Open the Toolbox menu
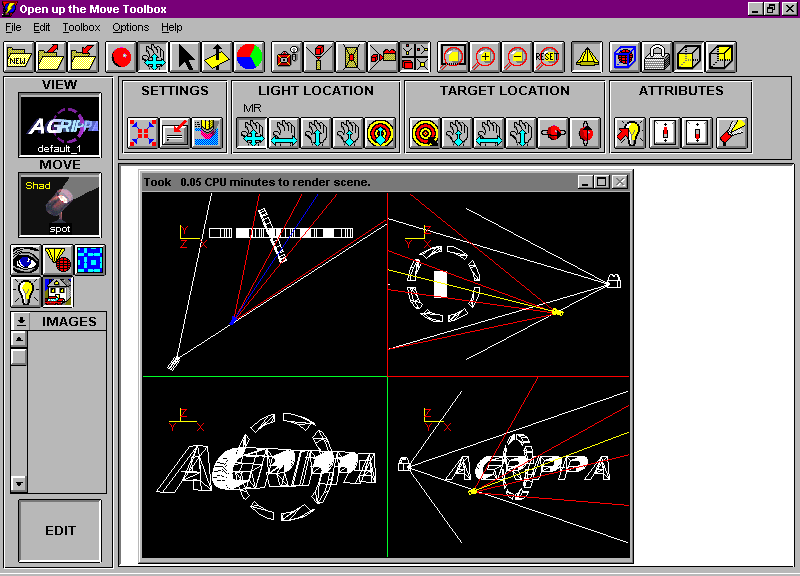Image resolution: width=800 pixels, height=576 pixels. click(x=82, y=28)
